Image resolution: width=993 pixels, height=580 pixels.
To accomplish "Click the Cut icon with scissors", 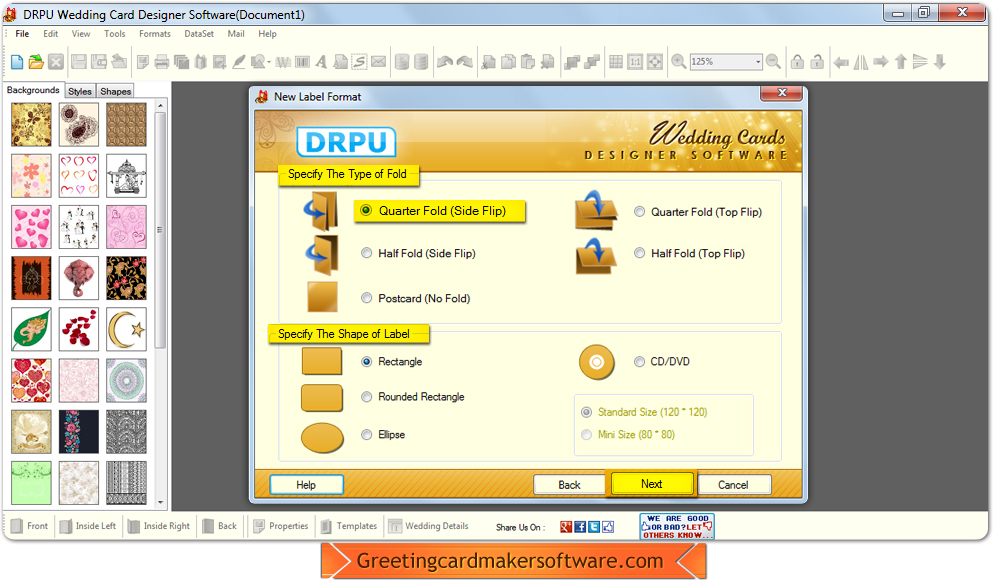I will coord(488,61).
